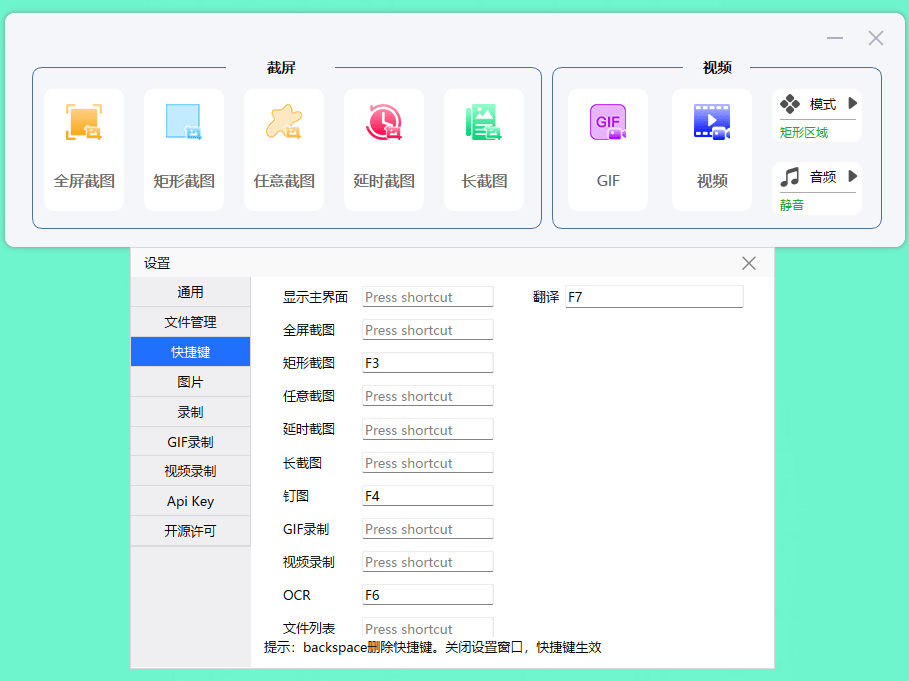Open the GIF录制 settings tab
The image size is (909, 681).
[x=190, y=441]
